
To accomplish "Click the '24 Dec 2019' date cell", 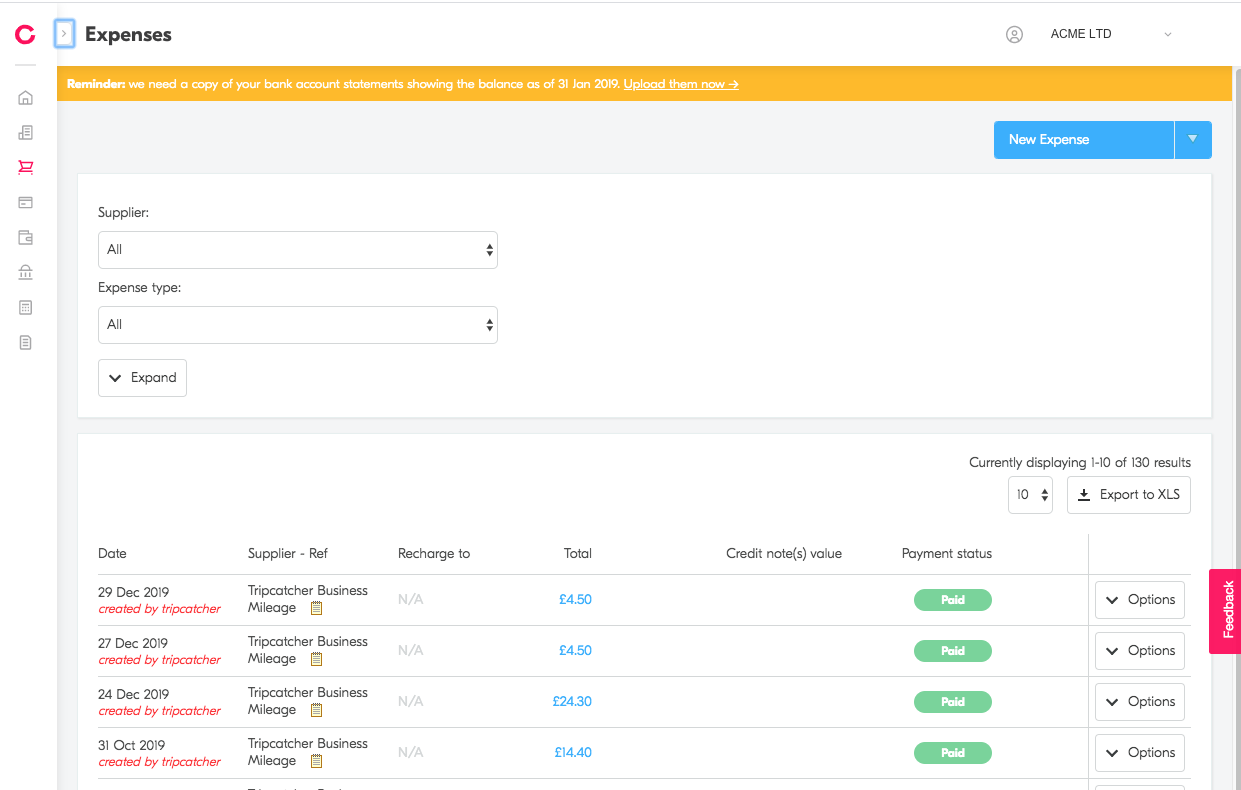I will (x=134, y=695).
